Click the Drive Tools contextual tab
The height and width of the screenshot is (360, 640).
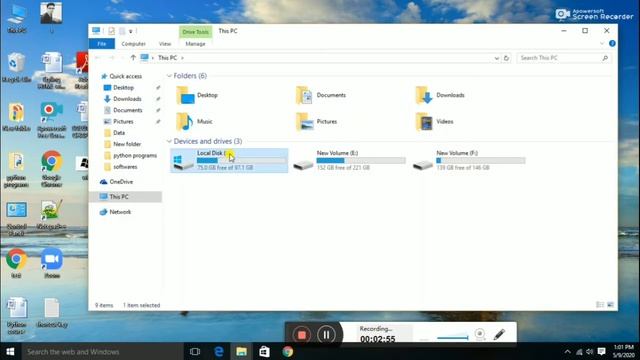(195, 32)
